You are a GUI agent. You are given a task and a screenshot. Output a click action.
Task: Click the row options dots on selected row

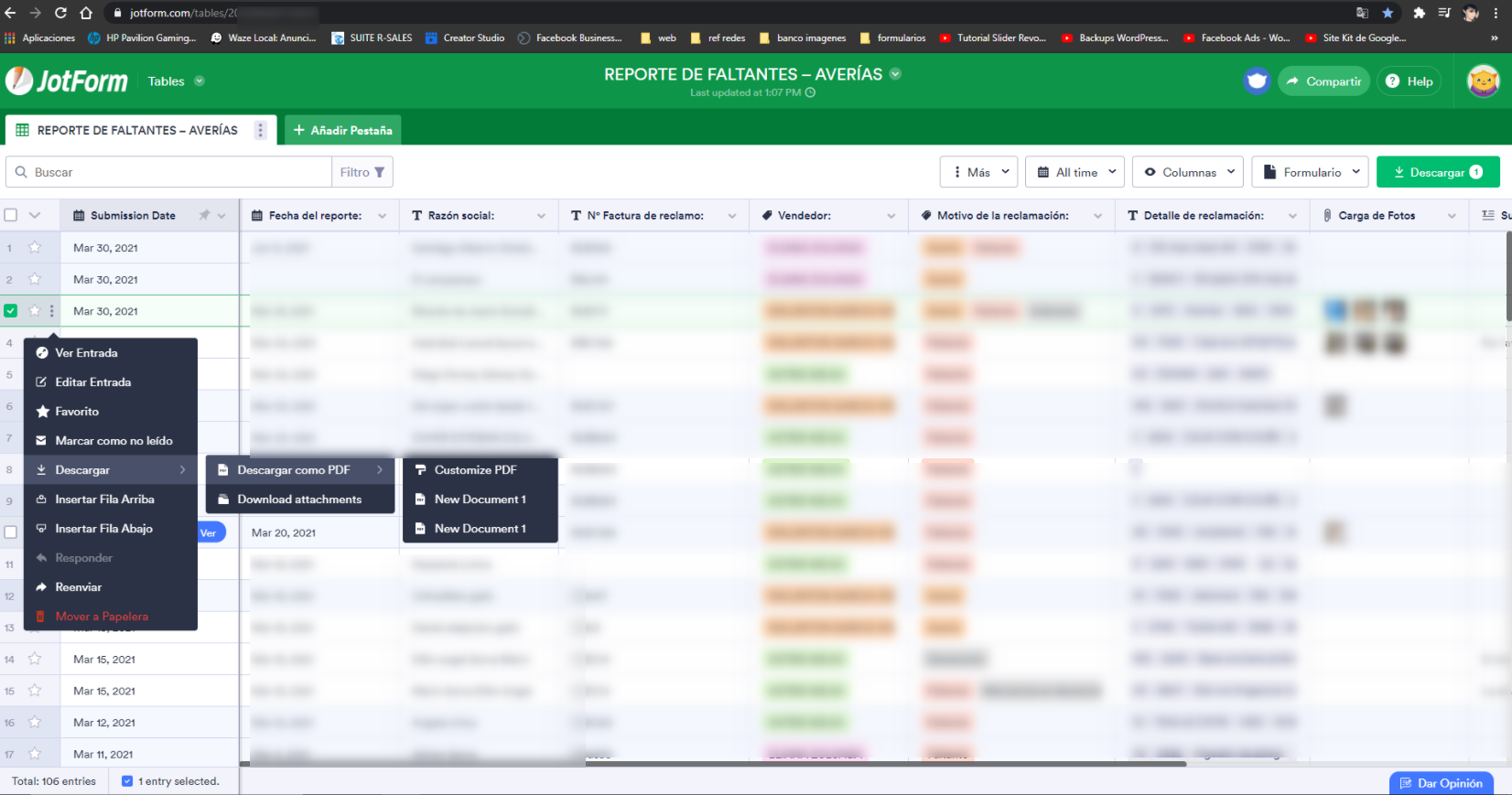coord(52,311)
